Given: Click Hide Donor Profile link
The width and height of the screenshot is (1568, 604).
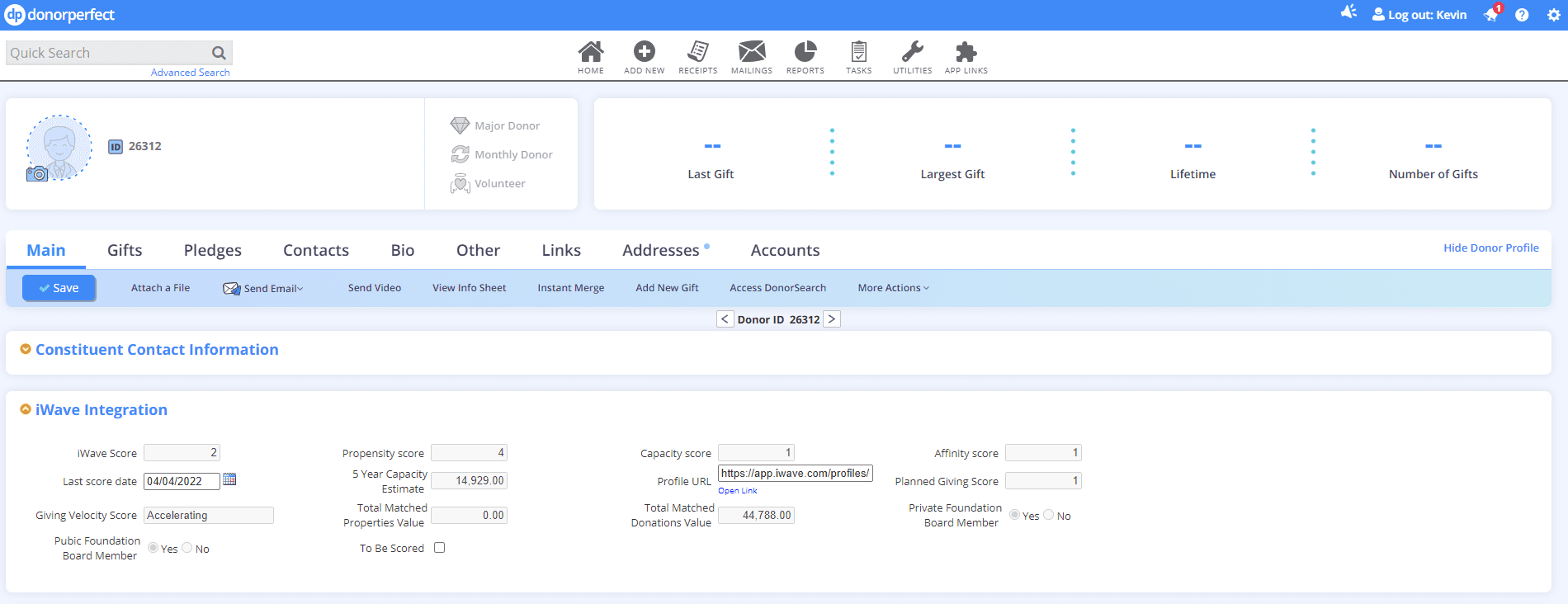Looking at the screenshot, I should tap(1491, 248).
